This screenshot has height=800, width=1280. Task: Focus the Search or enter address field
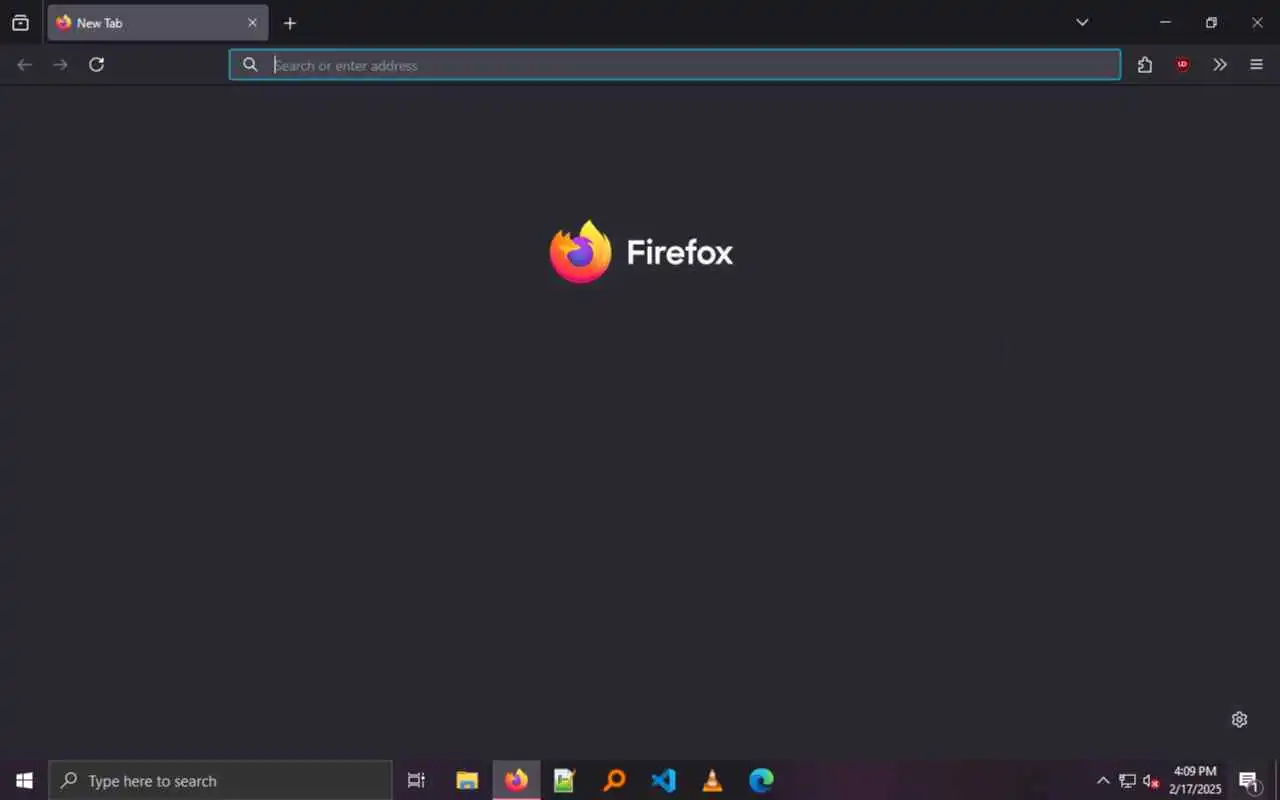pyautogui.click(x=675, y=65)
